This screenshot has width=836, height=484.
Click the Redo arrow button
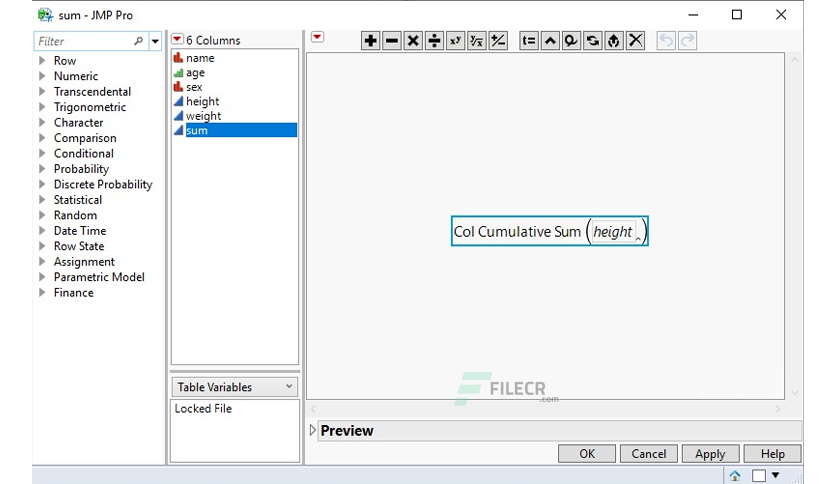click(687, 41)
